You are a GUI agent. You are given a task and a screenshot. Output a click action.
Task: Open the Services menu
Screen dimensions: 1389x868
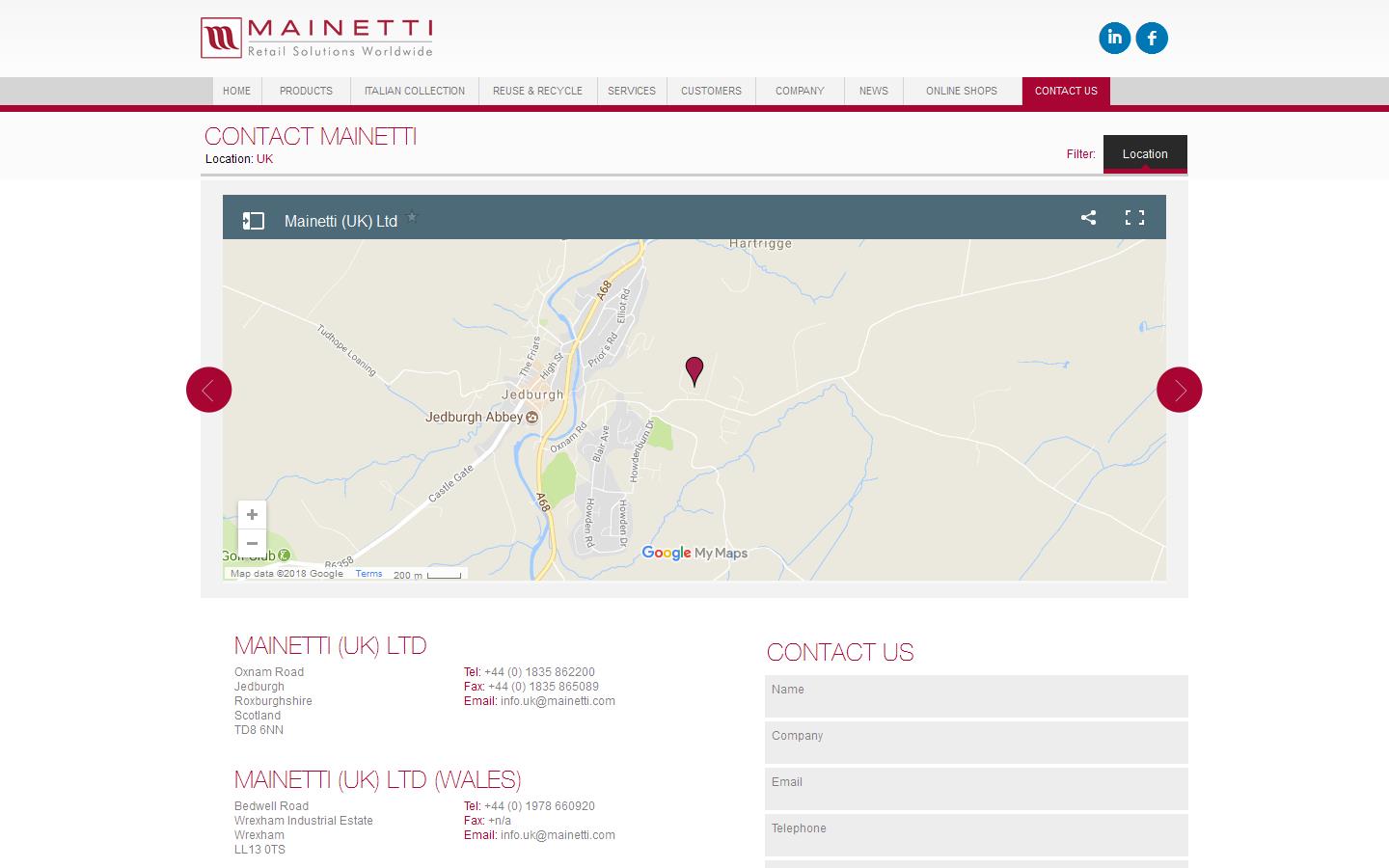[632, 91]
